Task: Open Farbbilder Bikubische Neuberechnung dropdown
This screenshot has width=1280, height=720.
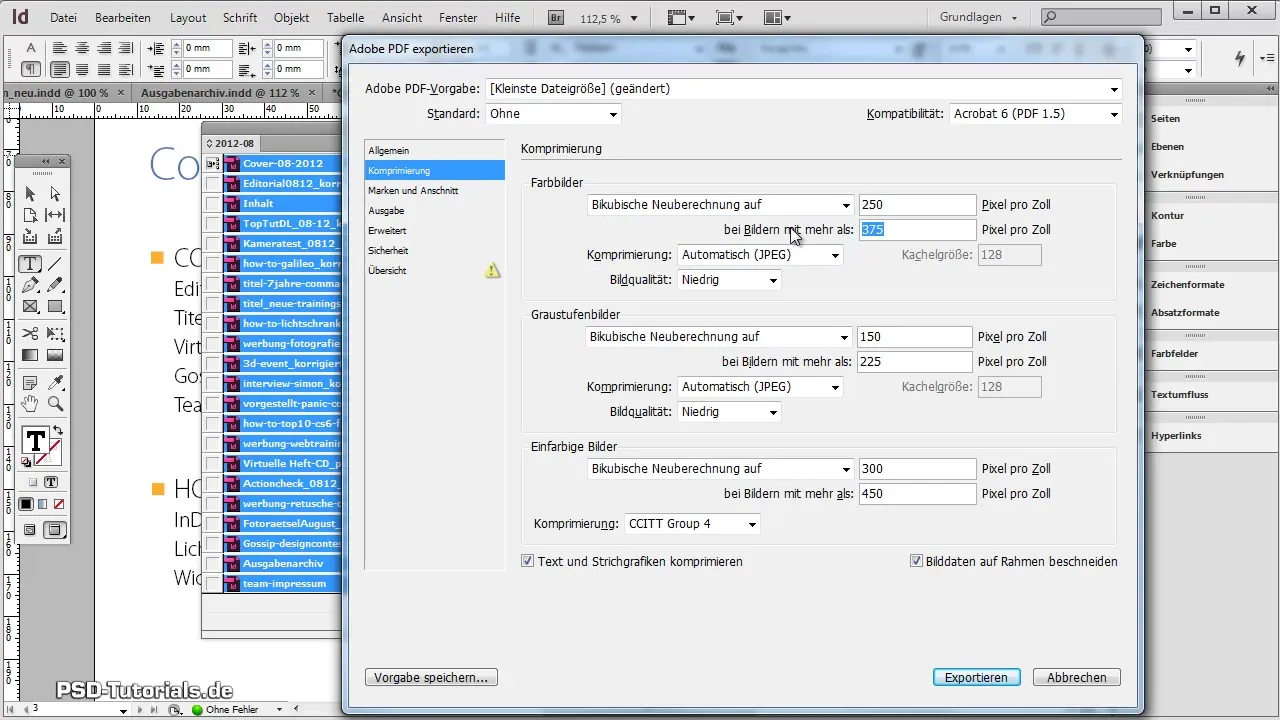Action: tap(721, 205)
